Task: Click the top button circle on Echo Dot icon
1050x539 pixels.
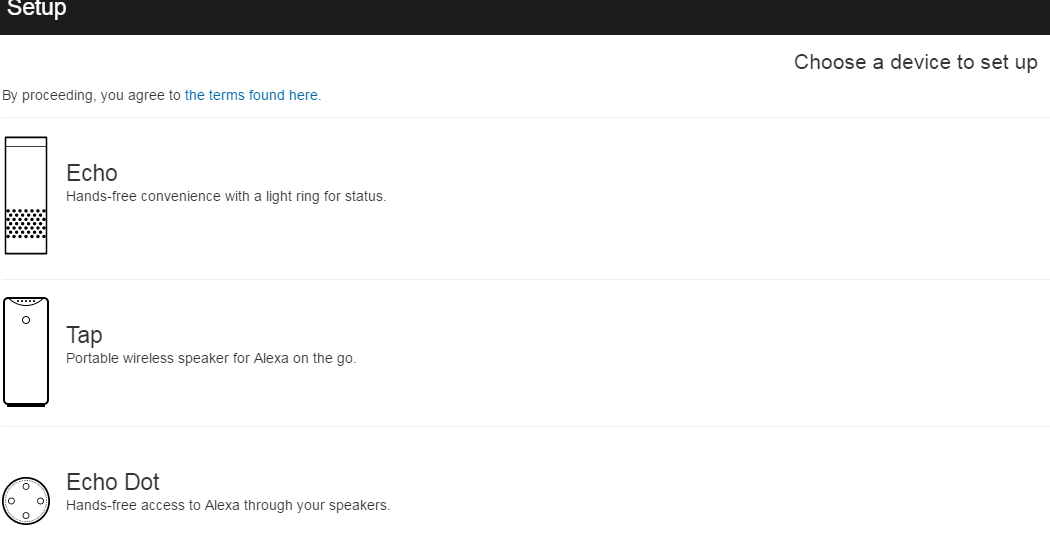Action: [26, 486]
